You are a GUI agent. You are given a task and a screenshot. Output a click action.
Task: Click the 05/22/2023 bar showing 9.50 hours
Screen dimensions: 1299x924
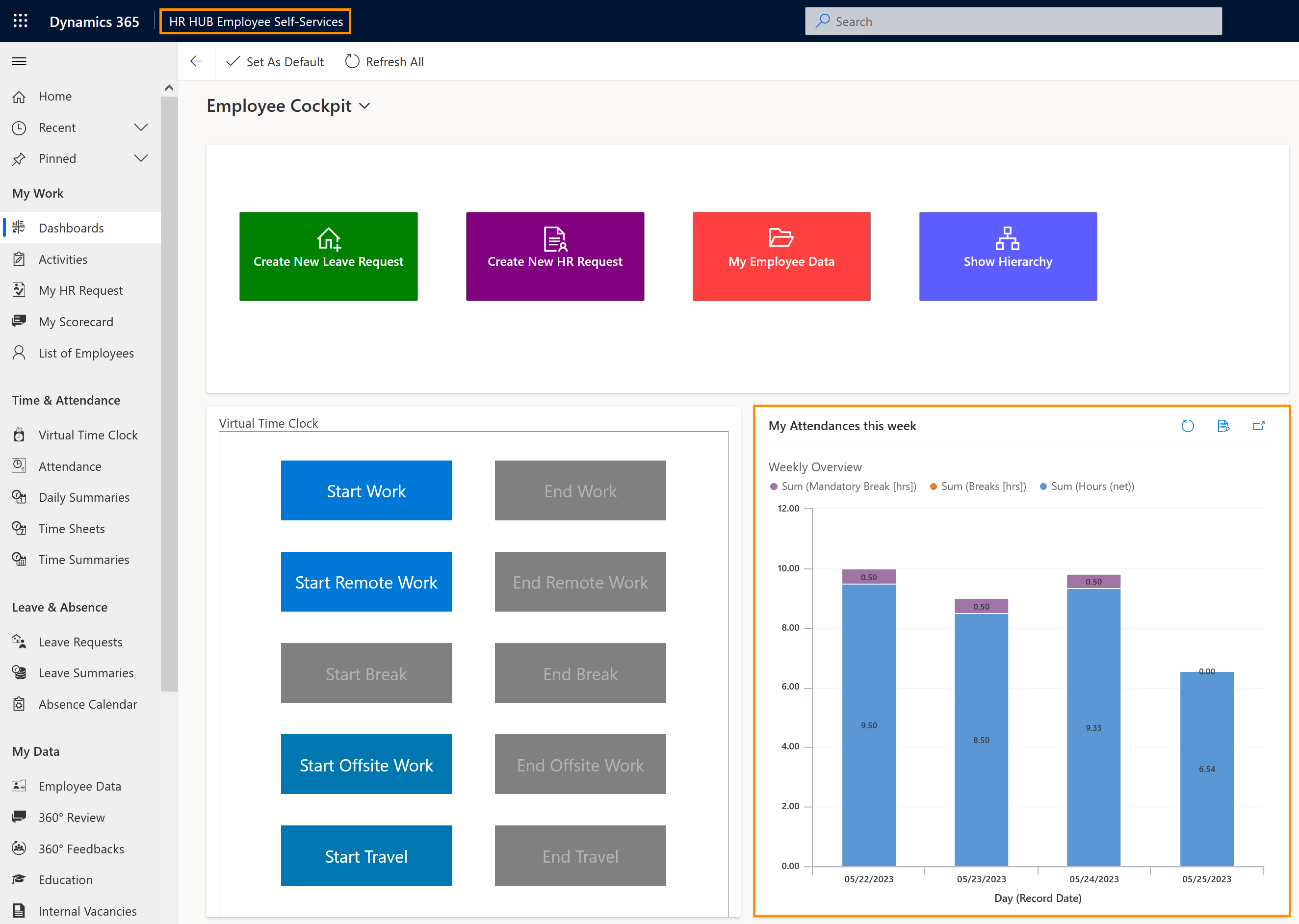[869, 725]
